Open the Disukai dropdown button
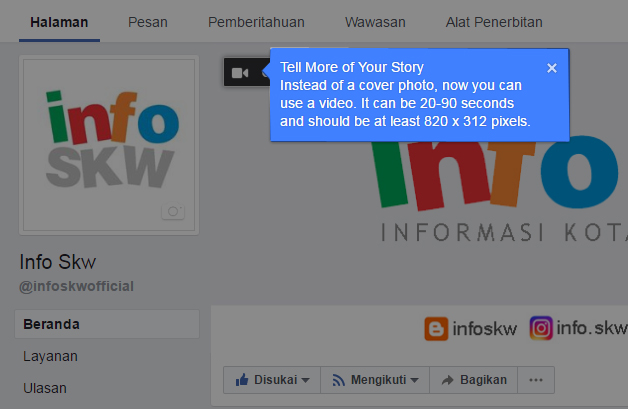 pos(272,380)
